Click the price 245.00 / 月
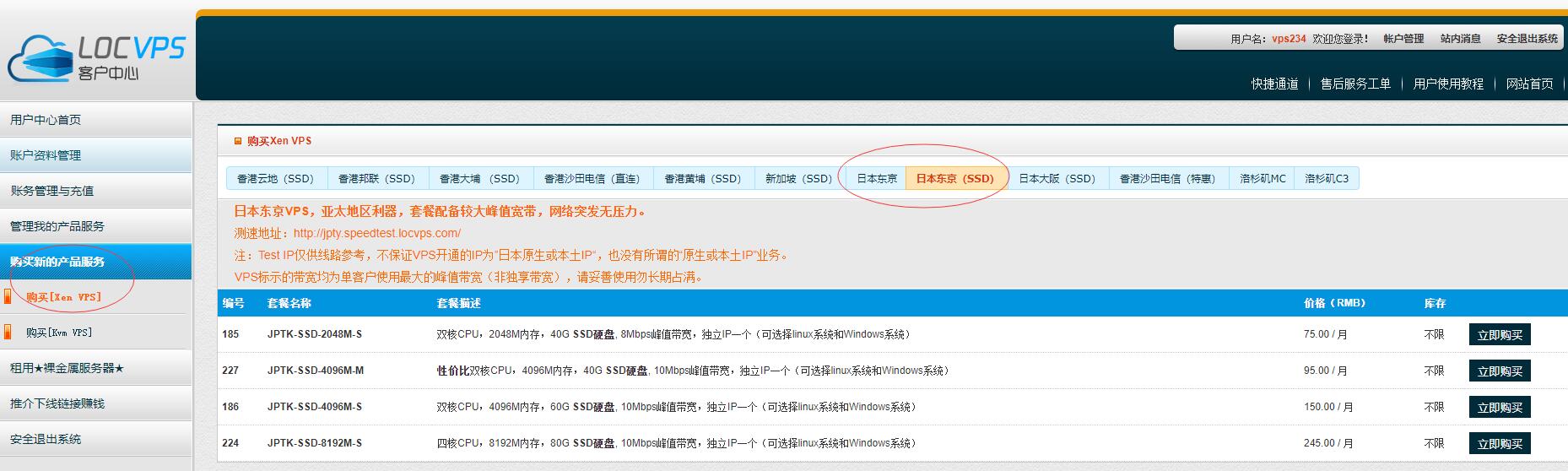Viewport: 1568px width, 471px height. pos(1328,443)
